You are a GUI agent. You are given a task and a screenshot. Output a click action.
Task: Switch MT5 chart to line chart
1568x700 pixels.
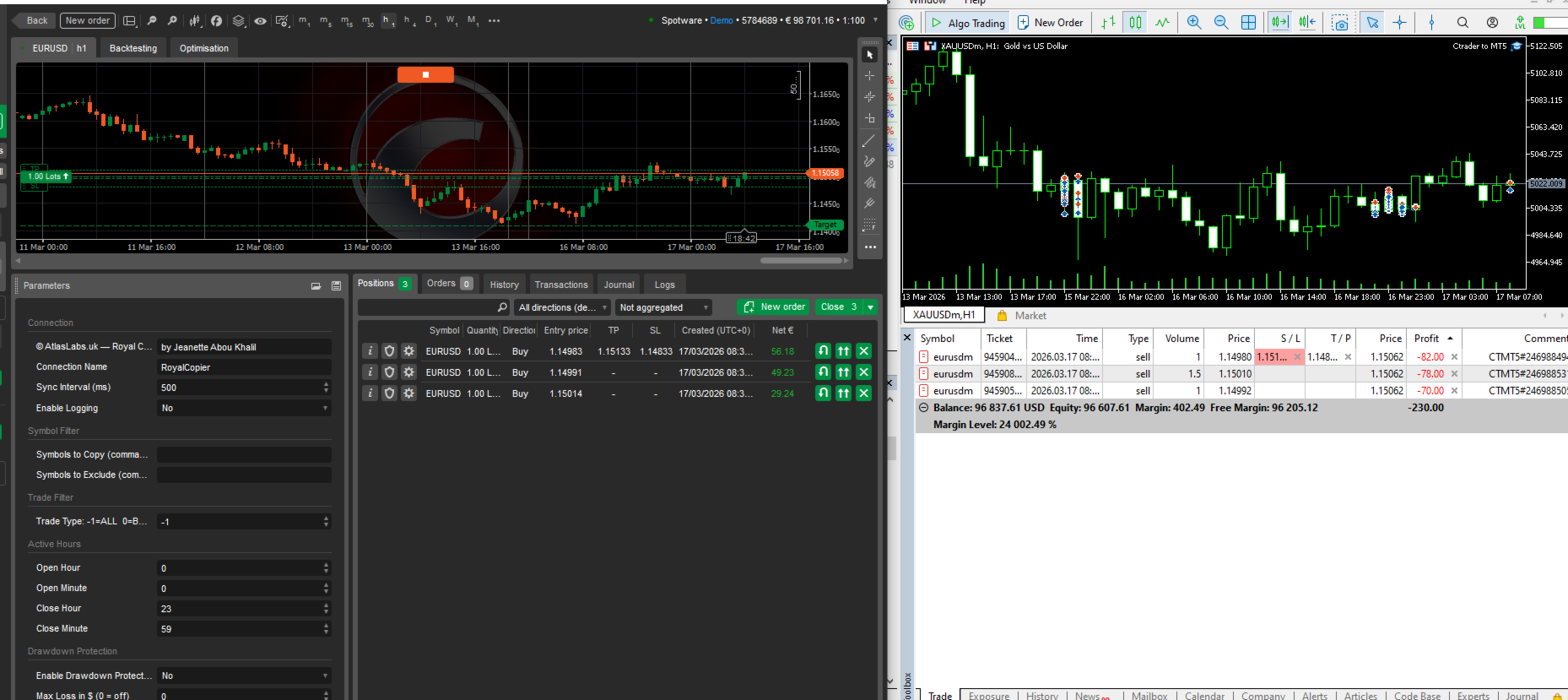1163,23
